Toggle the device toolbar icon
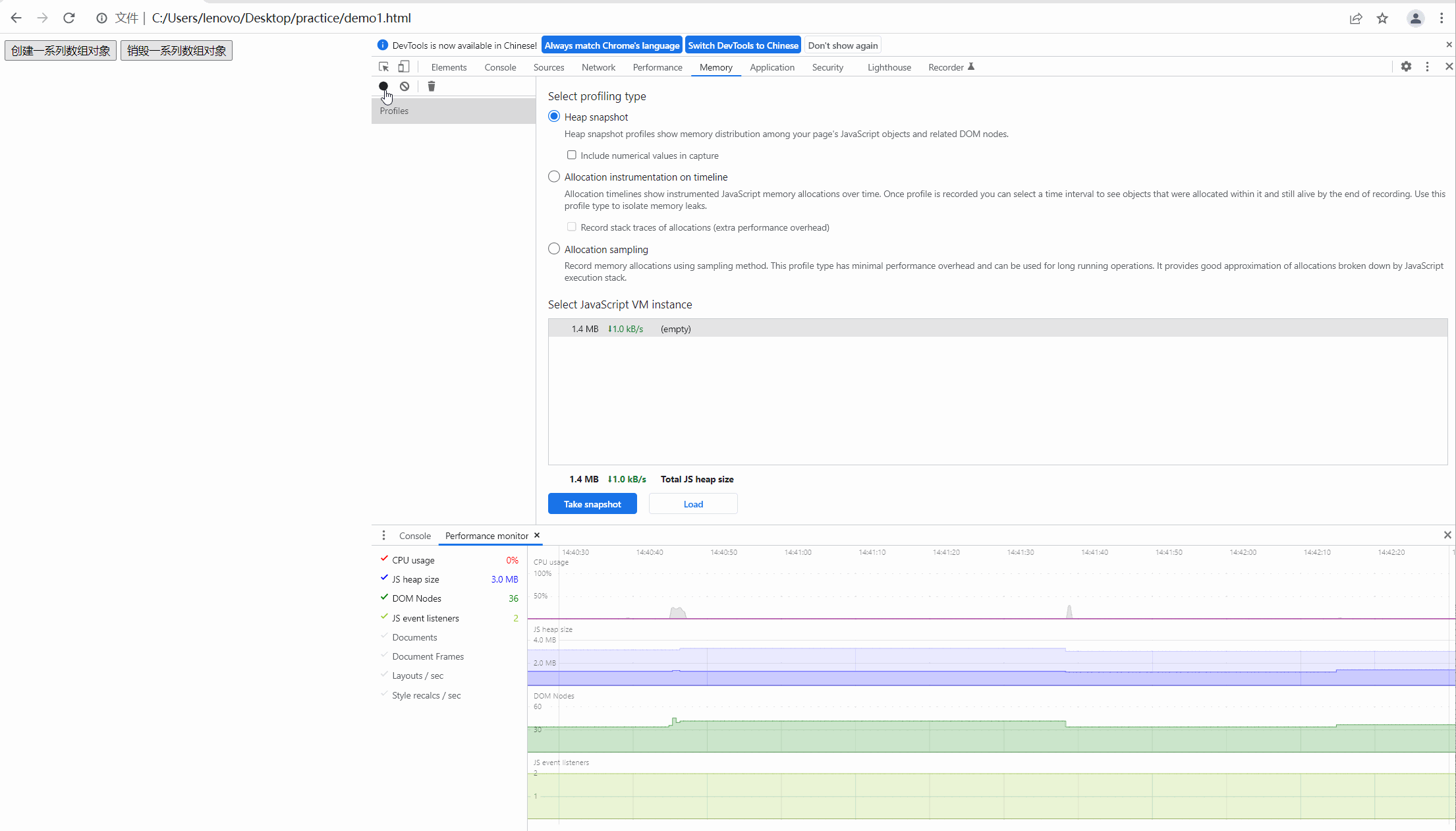 (404, 67)
